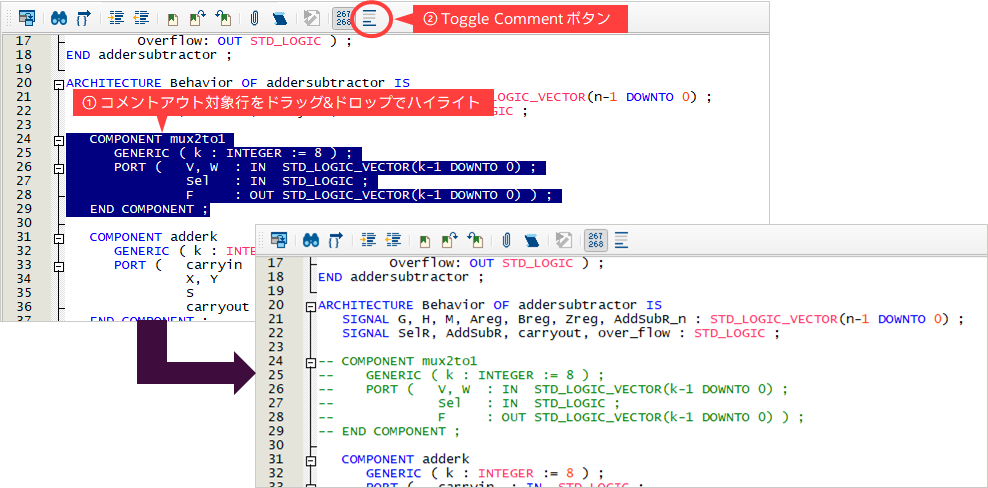Click Toggle Bookmark icon in top toolbar
The image size is (988, 488).
173,18
